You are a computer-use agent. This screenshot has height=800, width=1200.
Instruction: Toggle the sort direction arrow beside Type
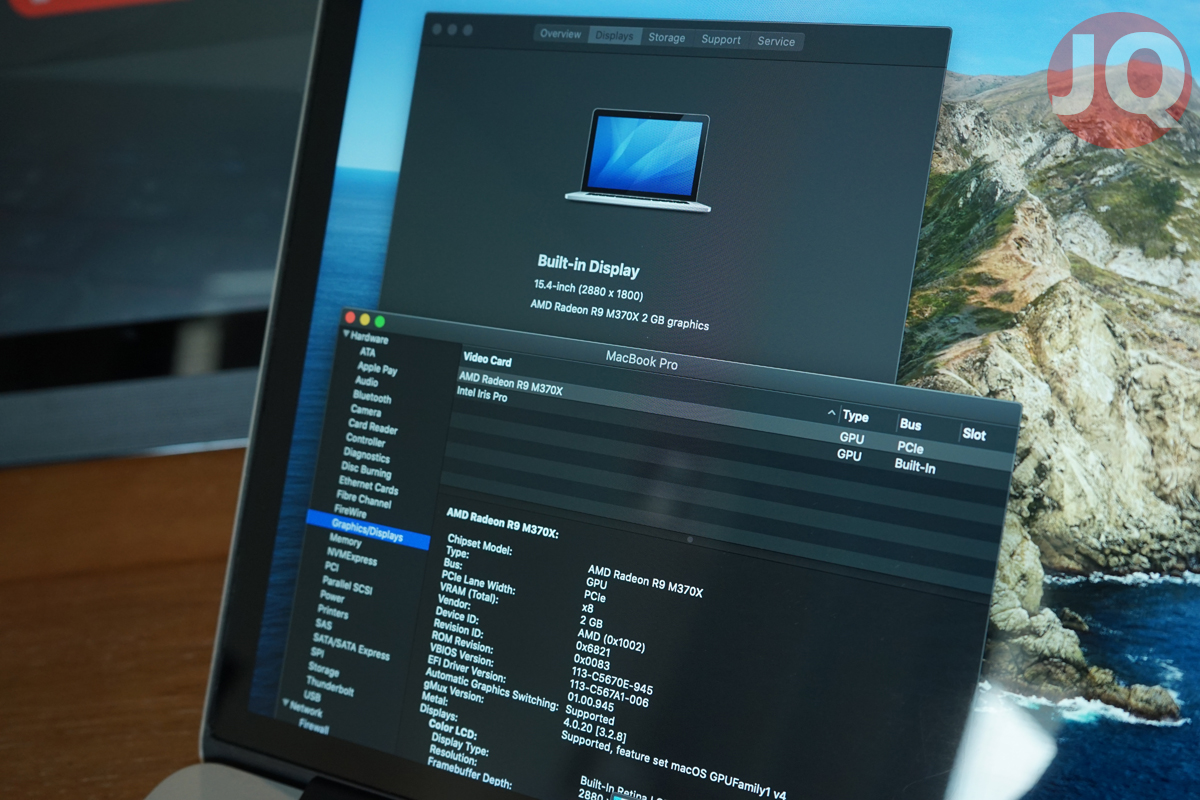830,413
